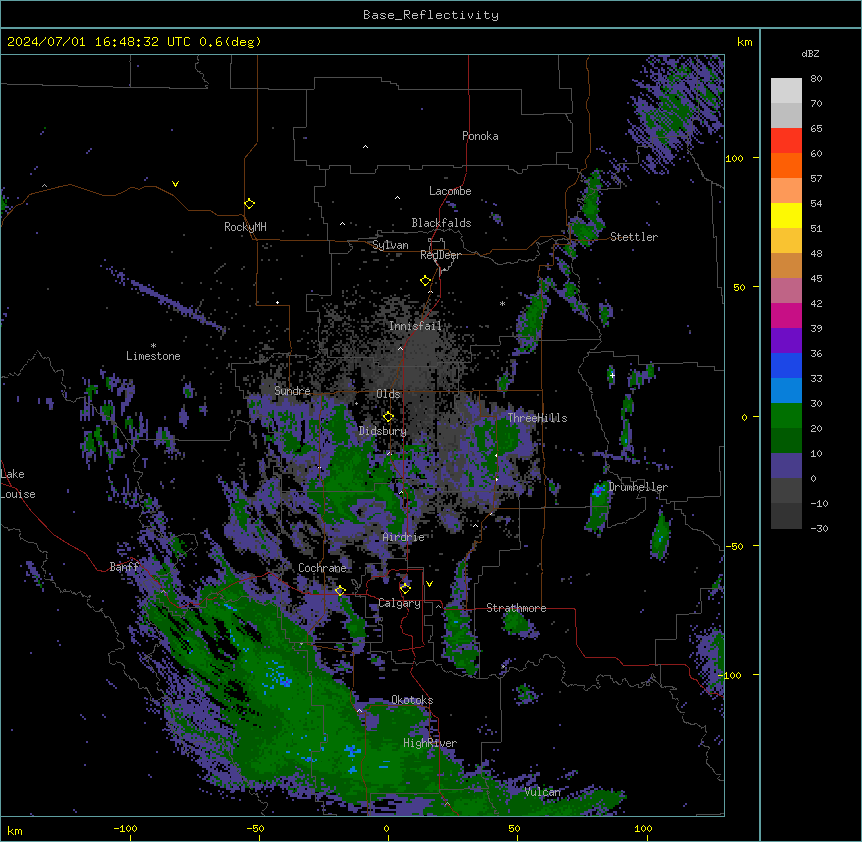
Task: Select the light blue 30-33 dBZ legend band
Action: pos(786,391)
